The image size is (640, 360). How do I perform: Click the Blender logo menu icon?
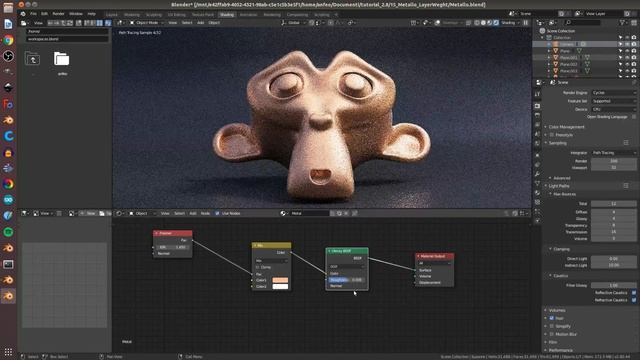(23, 13)
